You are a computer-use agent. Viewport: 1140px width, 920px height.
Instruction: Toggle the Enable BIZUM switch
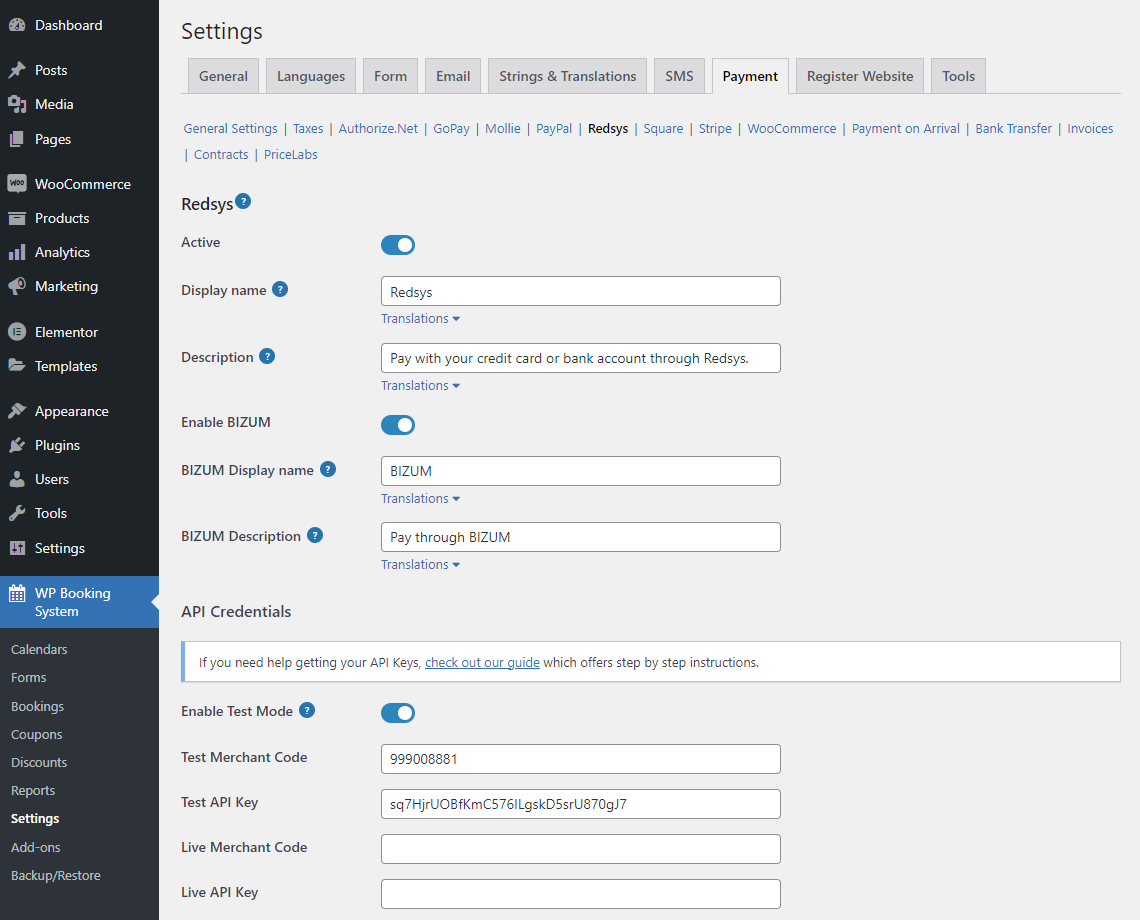click(398, 425)
